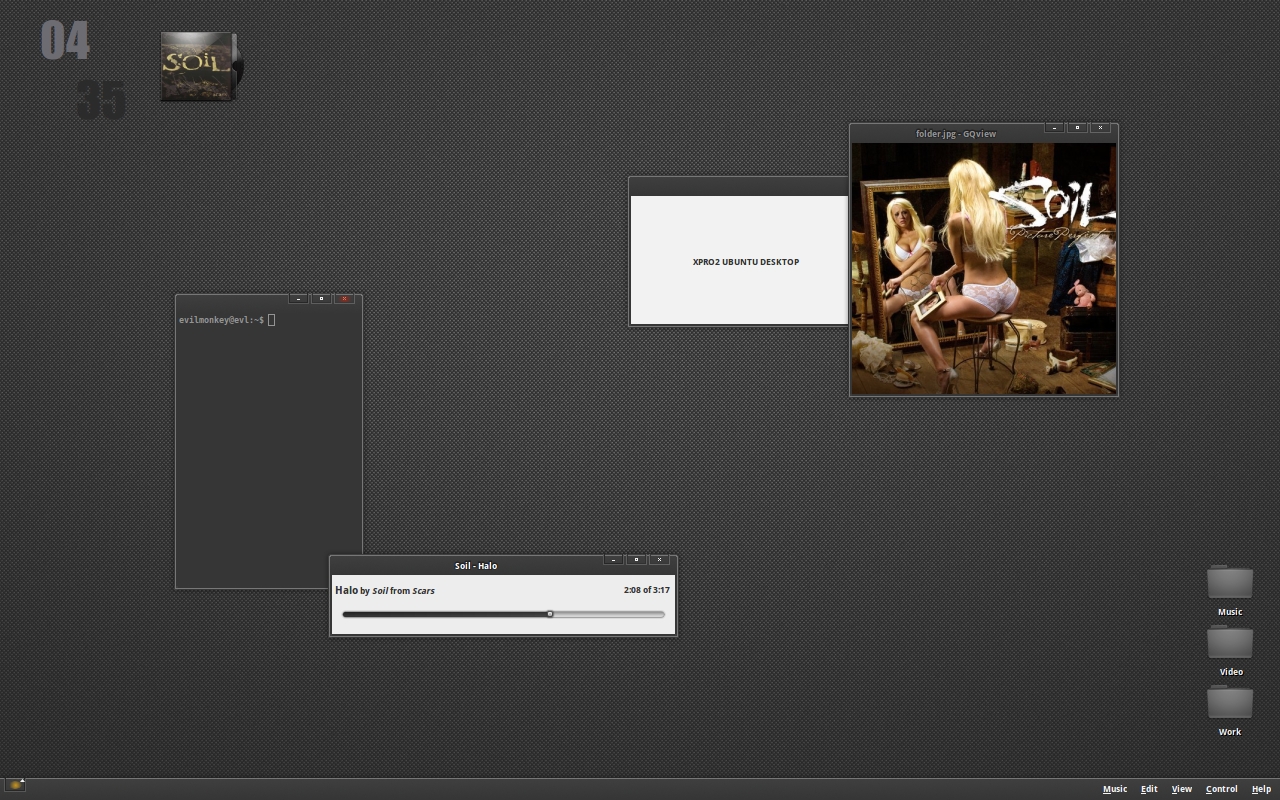Image resolution: width=1280 pixels, height=800 pixels.
Task: Maximize the GQview image window
Action: [x=1077, y=128]
